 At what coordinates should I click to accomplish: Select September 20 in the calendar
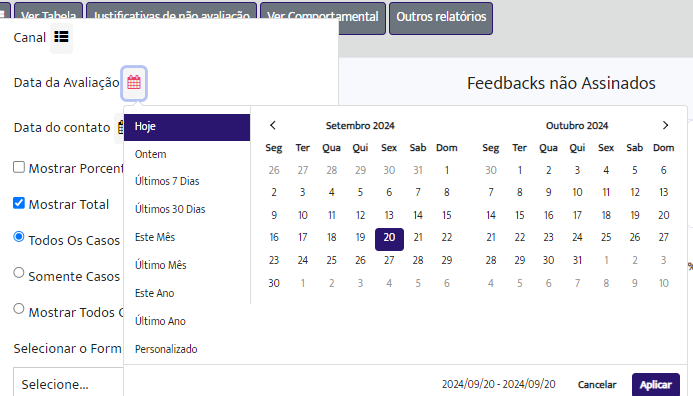[x=389, y=239]
